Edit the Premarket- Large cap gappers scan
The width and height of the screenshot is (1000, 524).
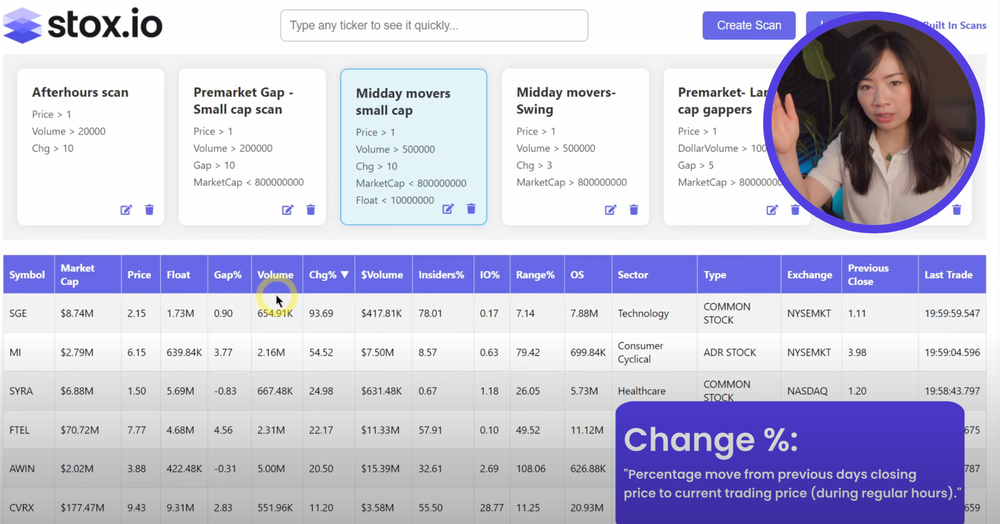coord(772,210)
